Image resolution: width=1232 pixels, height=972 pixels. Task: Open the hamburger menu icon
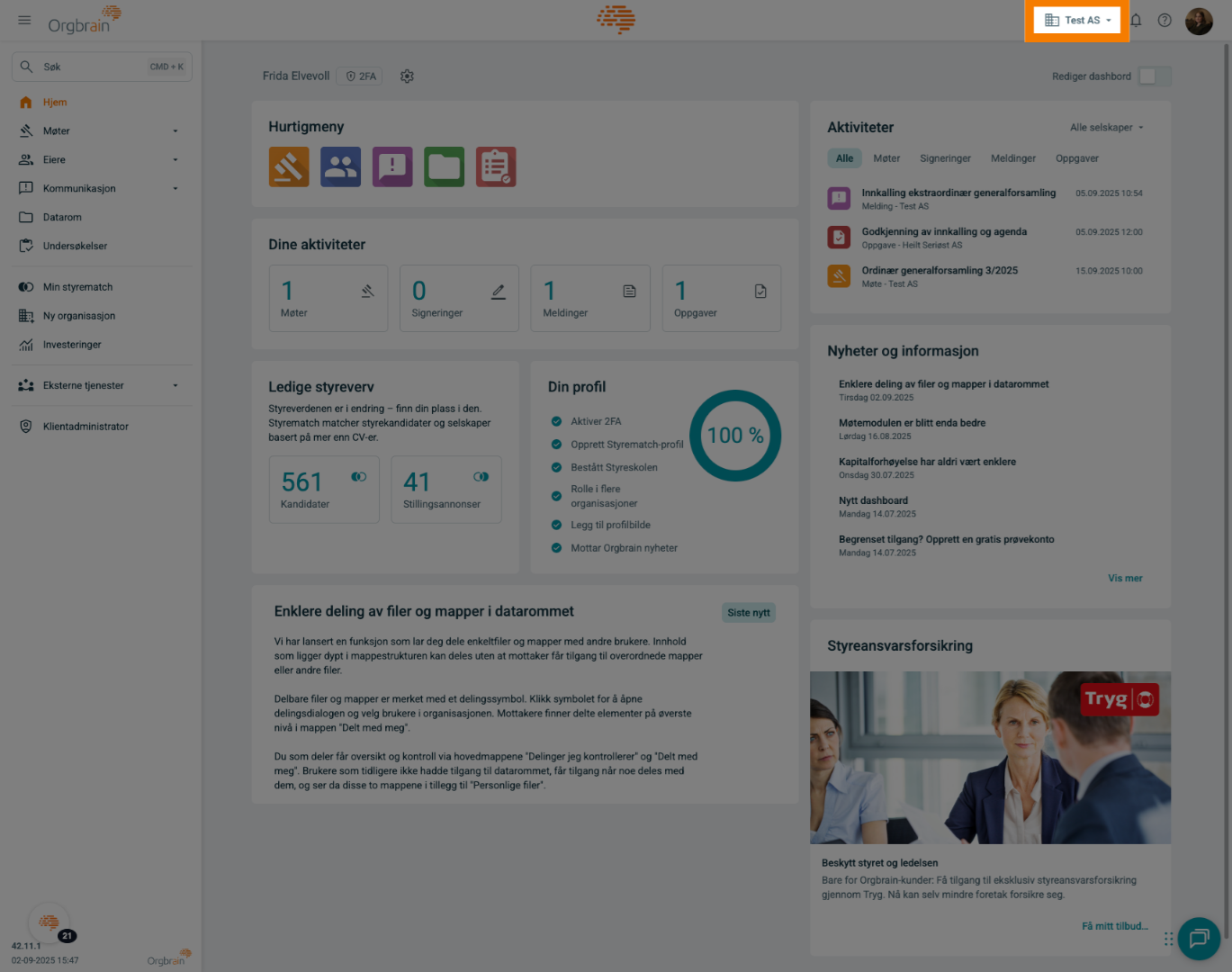pos(24,20)
